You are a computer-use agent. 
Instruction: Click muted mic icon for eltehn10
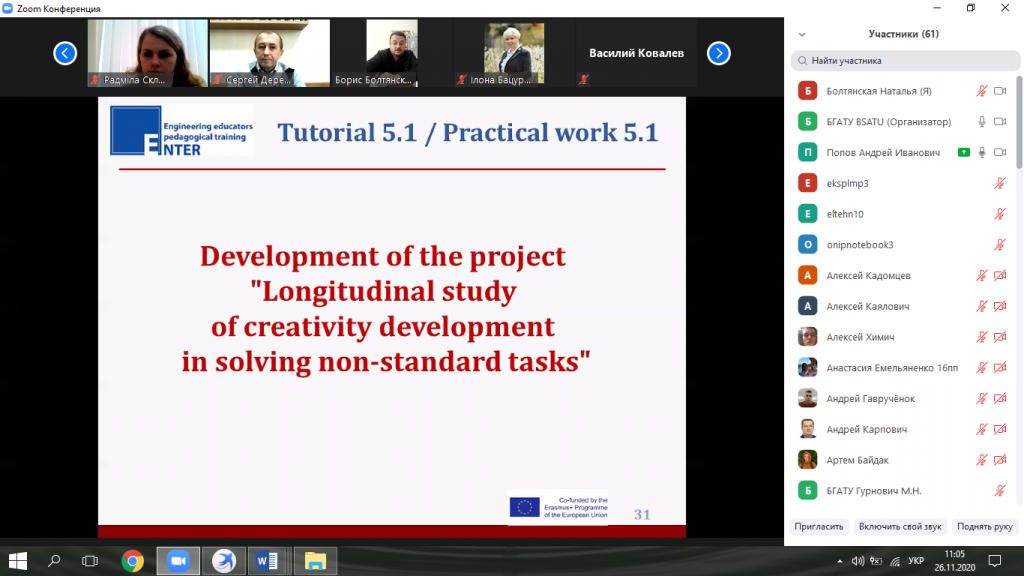point(1000,214)
